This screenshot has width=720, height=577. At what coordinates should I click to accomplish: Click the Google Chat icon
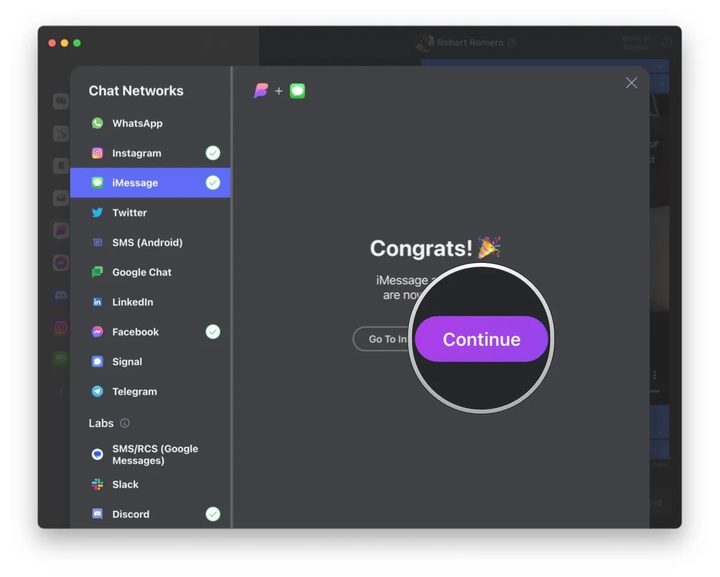tap(97, 272)
